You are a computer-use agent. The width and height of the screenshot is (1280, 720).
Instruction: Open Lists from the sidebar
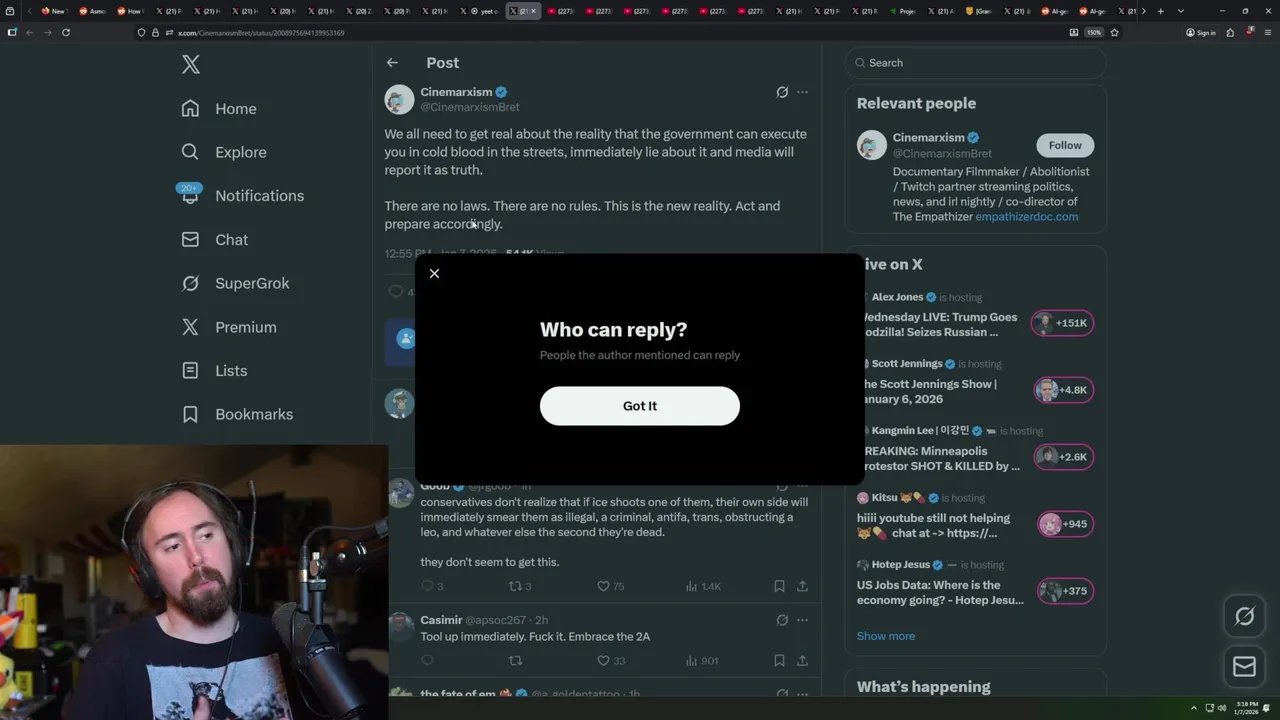coord(214,371)
